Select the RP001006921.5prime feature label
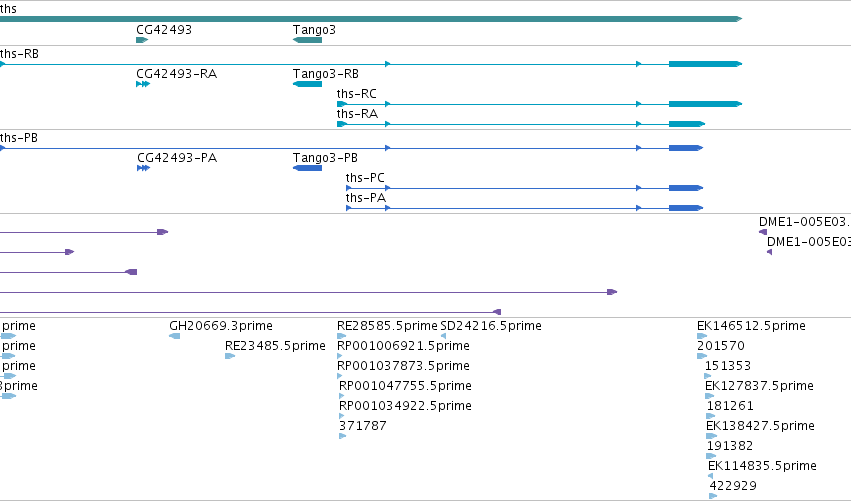Screen dimensions: 851x501 click(x=403, y=346)
